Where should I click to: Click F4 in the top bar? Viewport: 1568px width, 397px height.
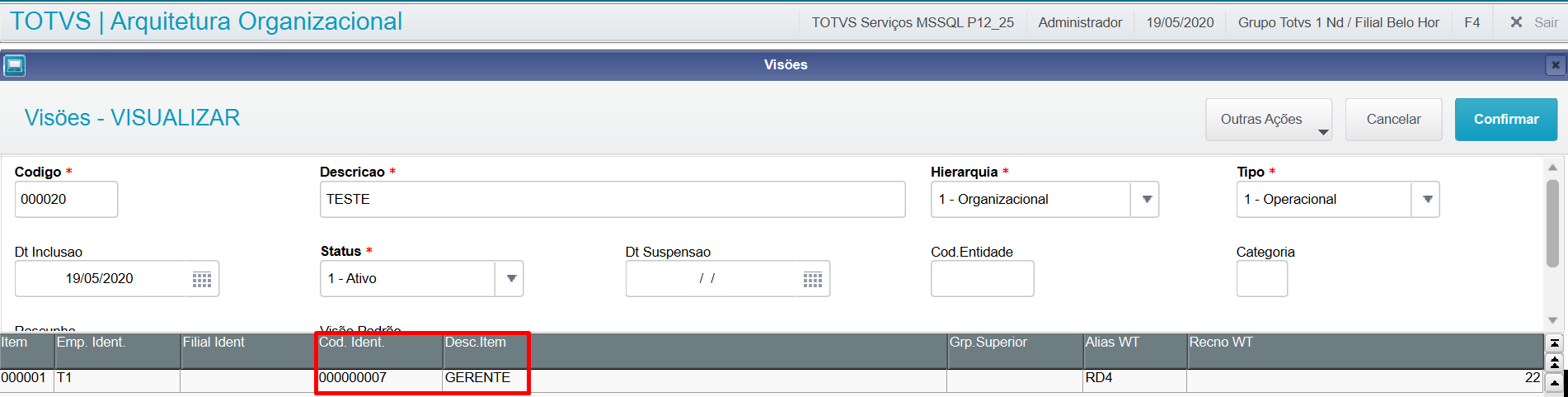[x=1472, y=22]
